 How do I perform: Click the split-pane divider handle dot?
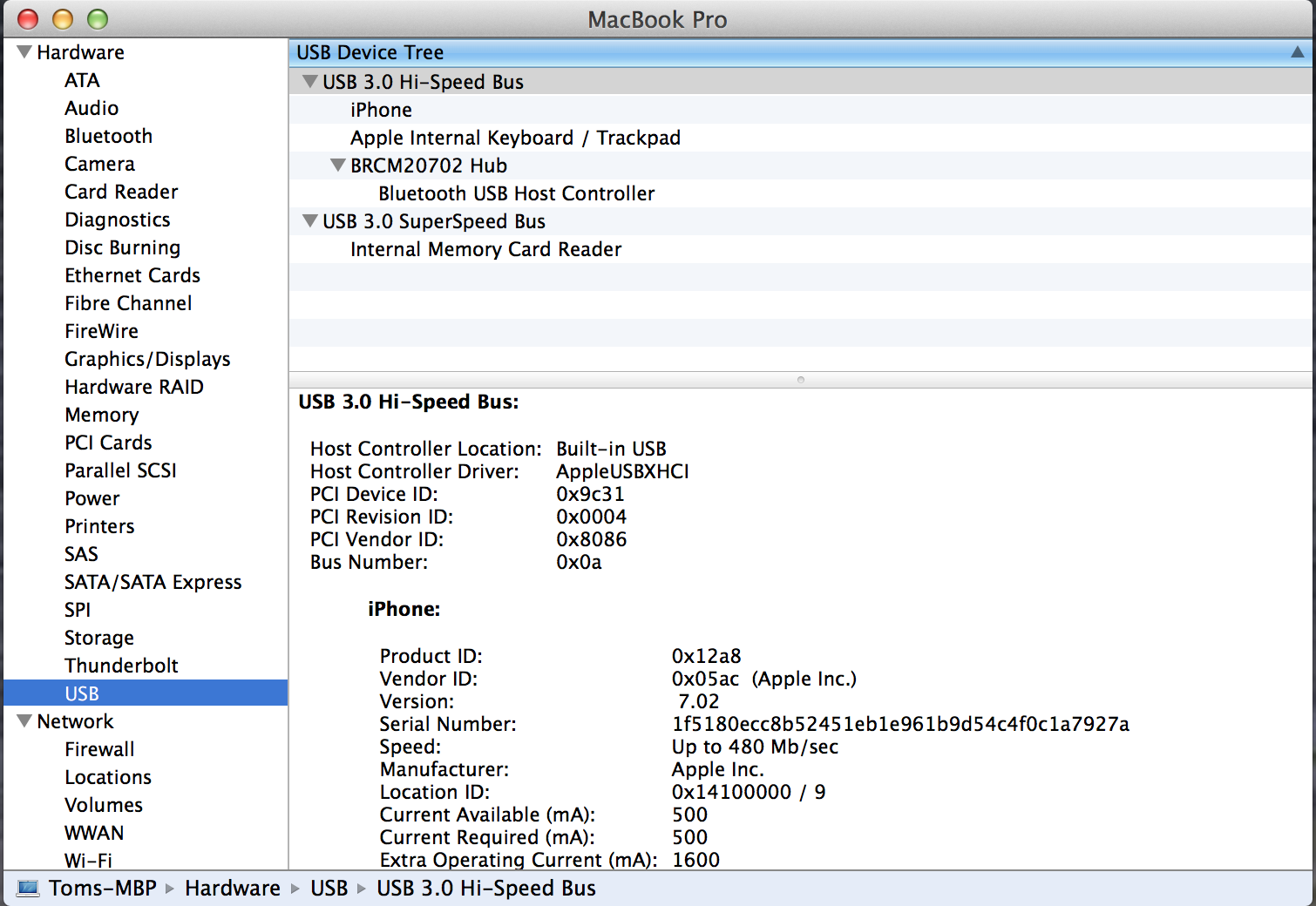[801, 380]
